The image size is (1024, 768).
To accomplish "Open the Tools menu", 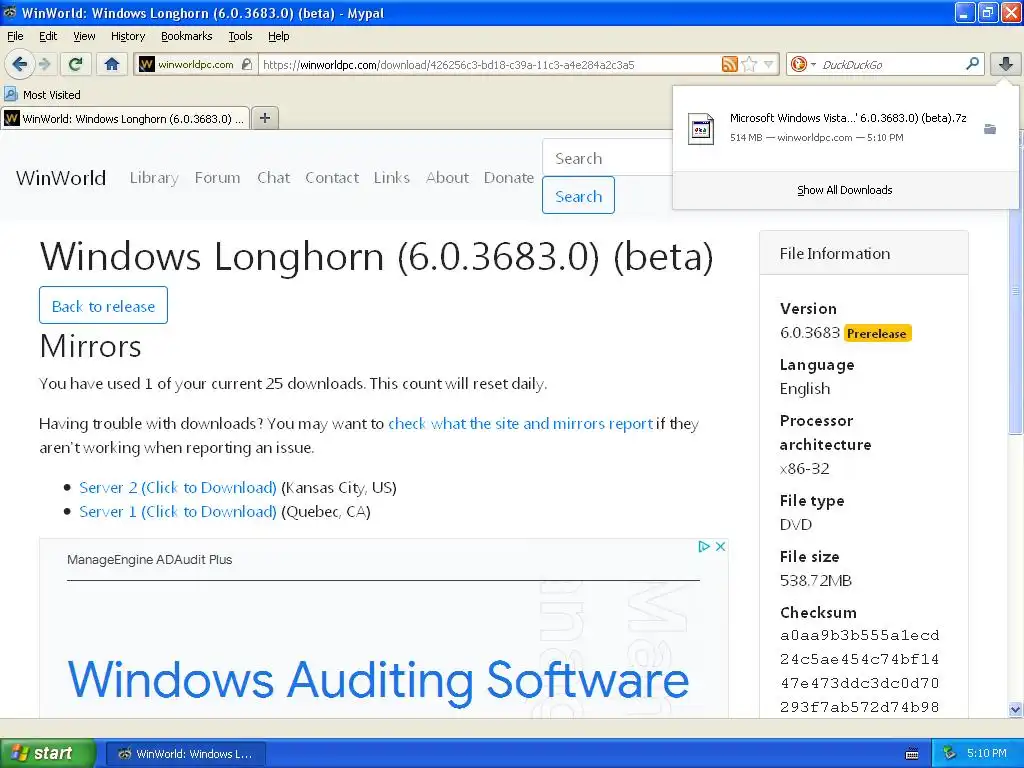I will pyautogui.click(x=240, y=36).
